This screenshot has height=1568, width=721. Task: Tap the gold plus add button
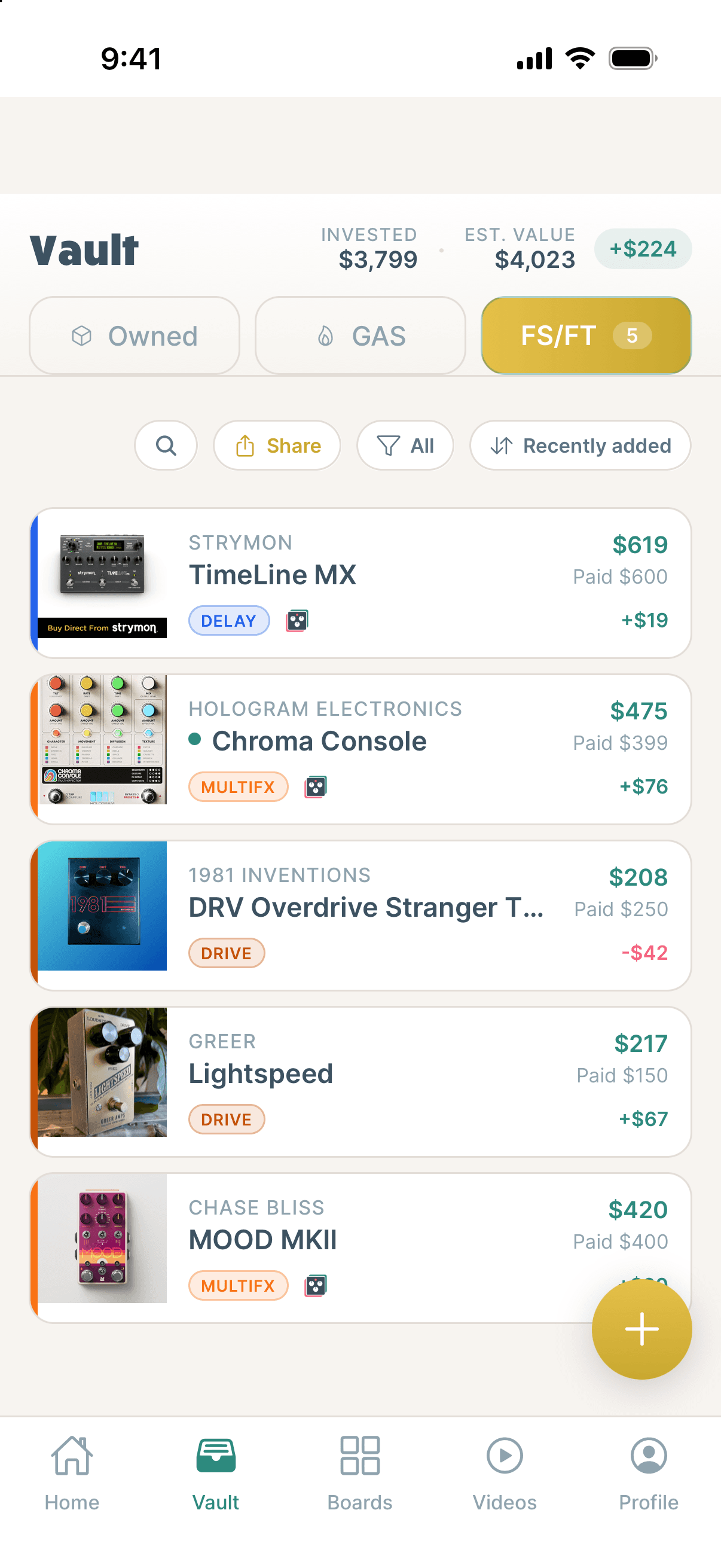tap(641, 1328)
